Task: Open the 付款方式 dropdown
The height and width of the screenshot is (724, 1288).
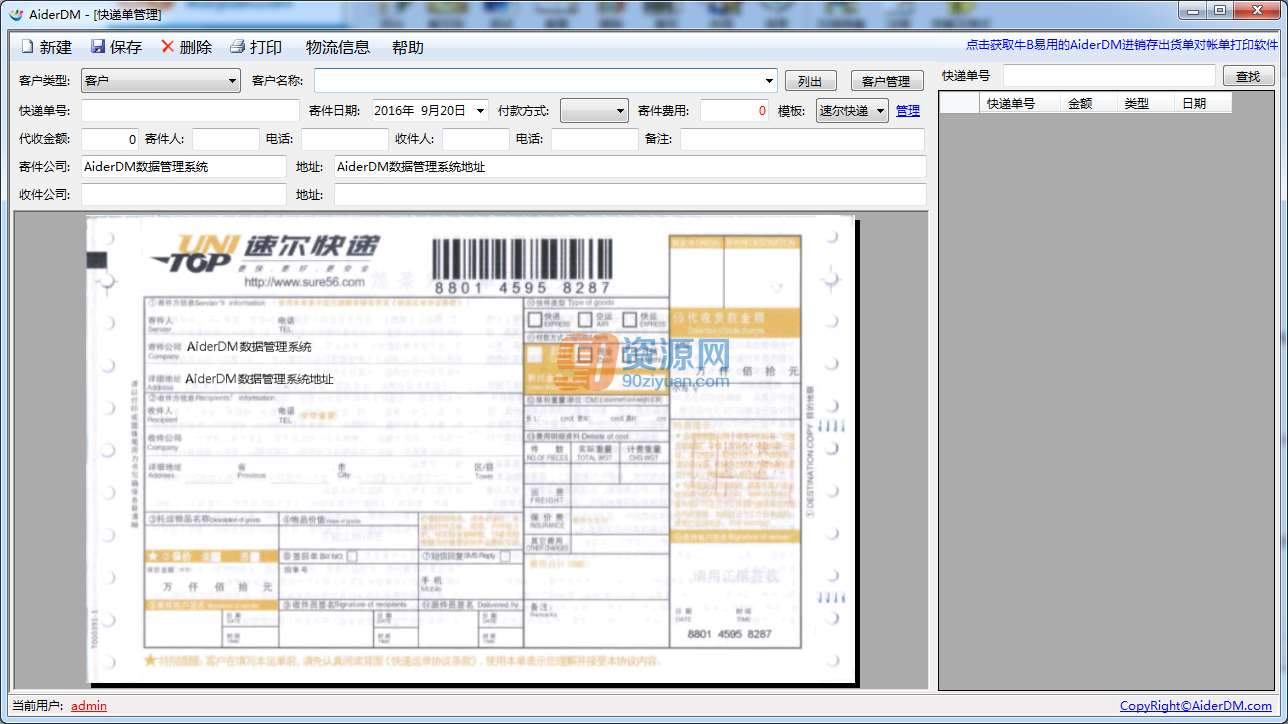Action: [594, 111]
